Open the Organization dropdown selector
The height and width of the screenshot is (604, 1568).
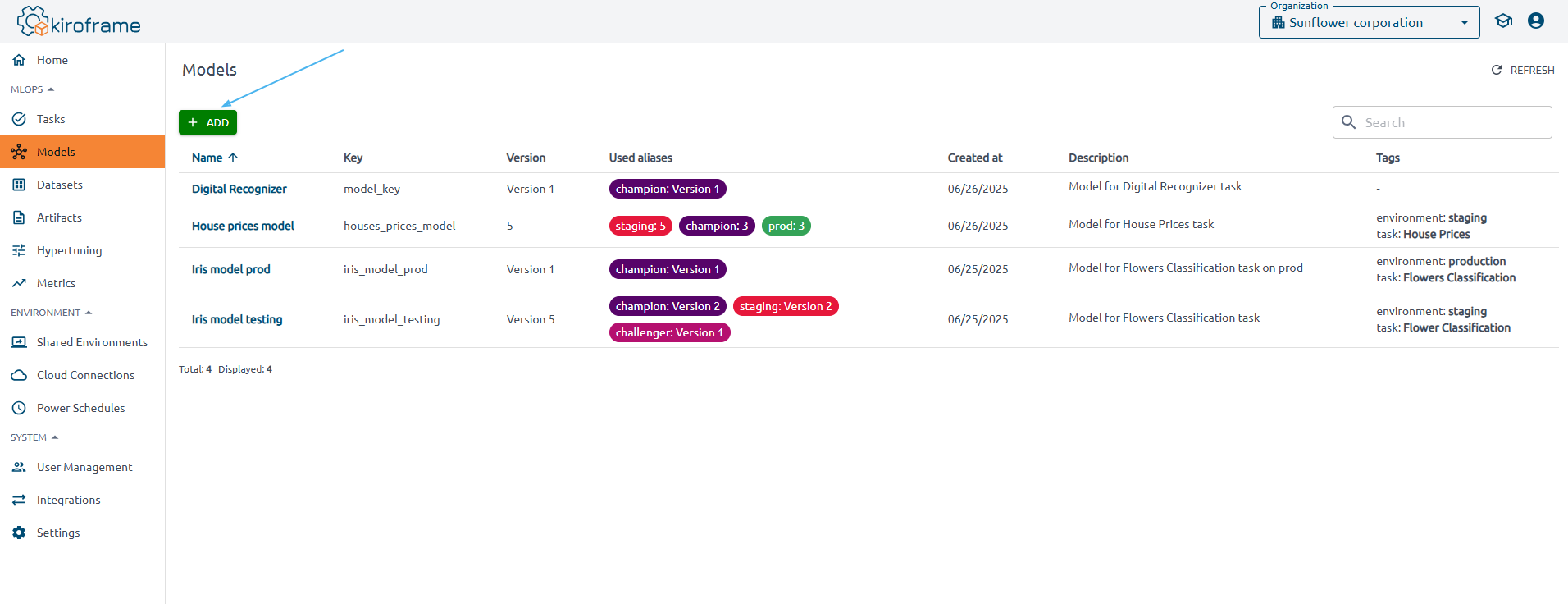pos(1368,23)
